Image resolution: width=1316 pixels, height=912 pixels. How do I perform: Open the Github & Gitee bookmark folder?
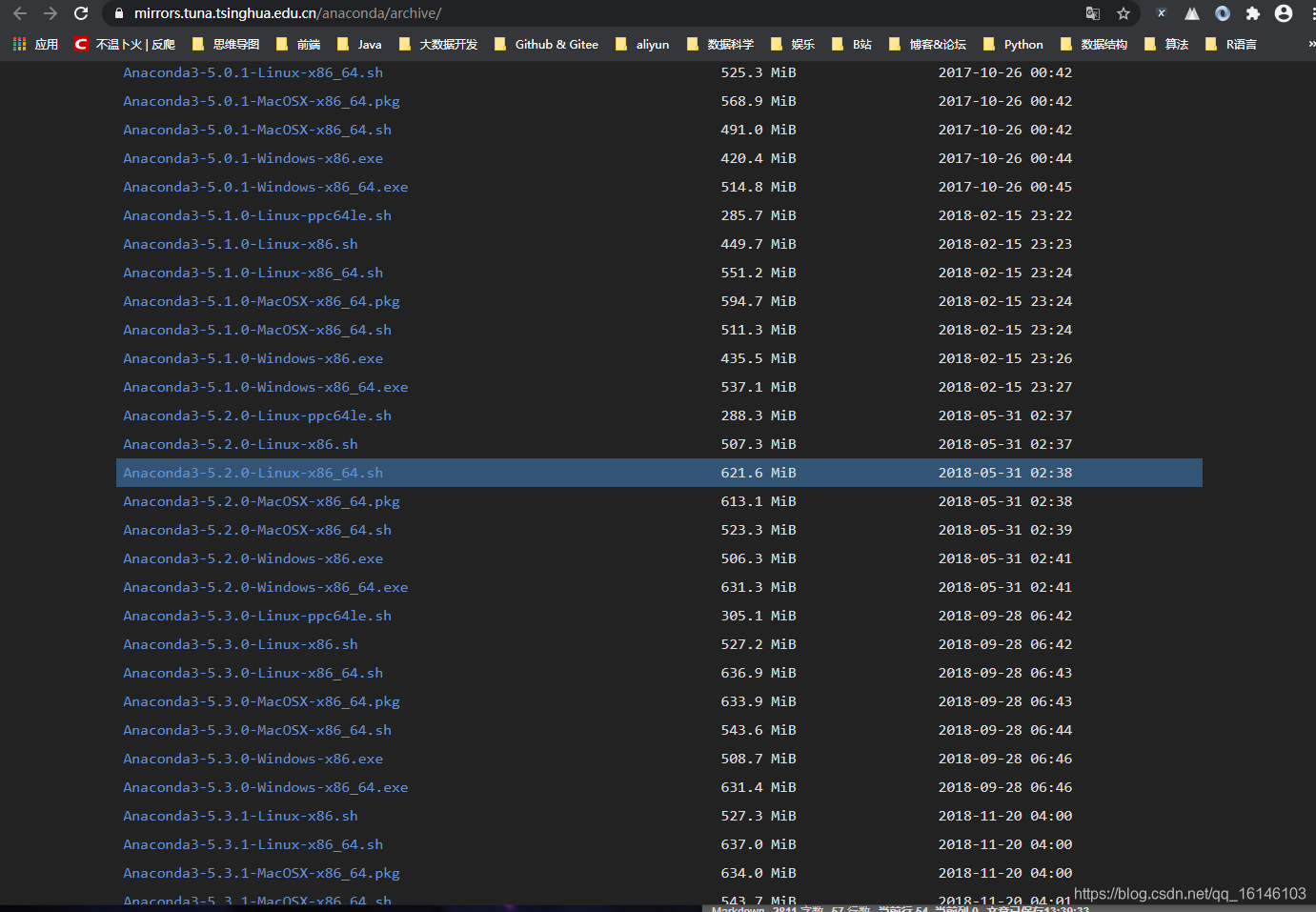546,44
